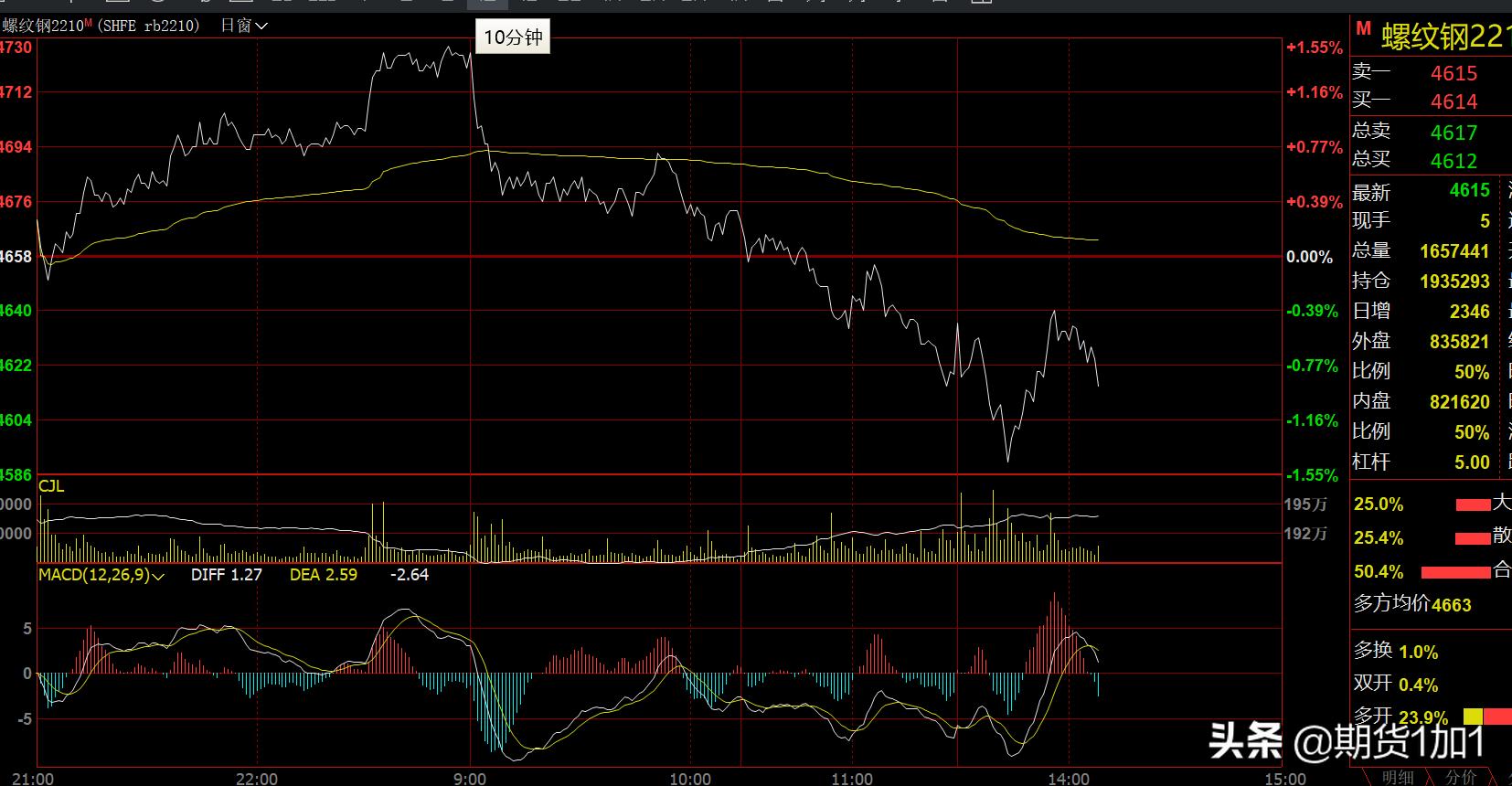
Task: Click the 9:00 time axis label
Action: [x=470, y=779]
